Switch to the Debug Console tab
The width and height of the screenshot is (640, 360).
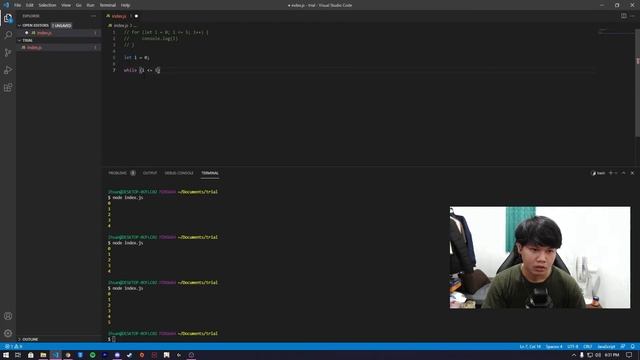(179, 173)
